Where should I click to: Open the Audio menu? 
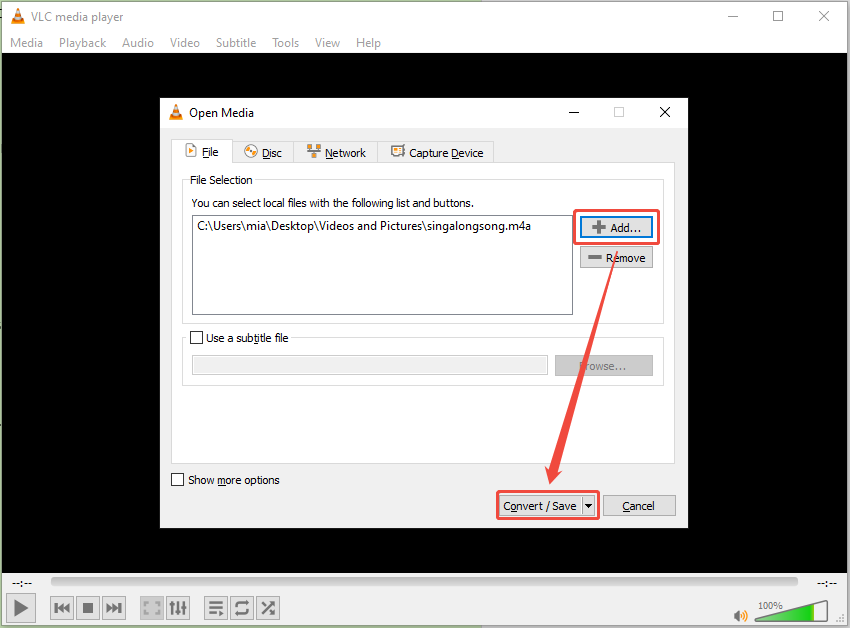[x=138, y=43]
